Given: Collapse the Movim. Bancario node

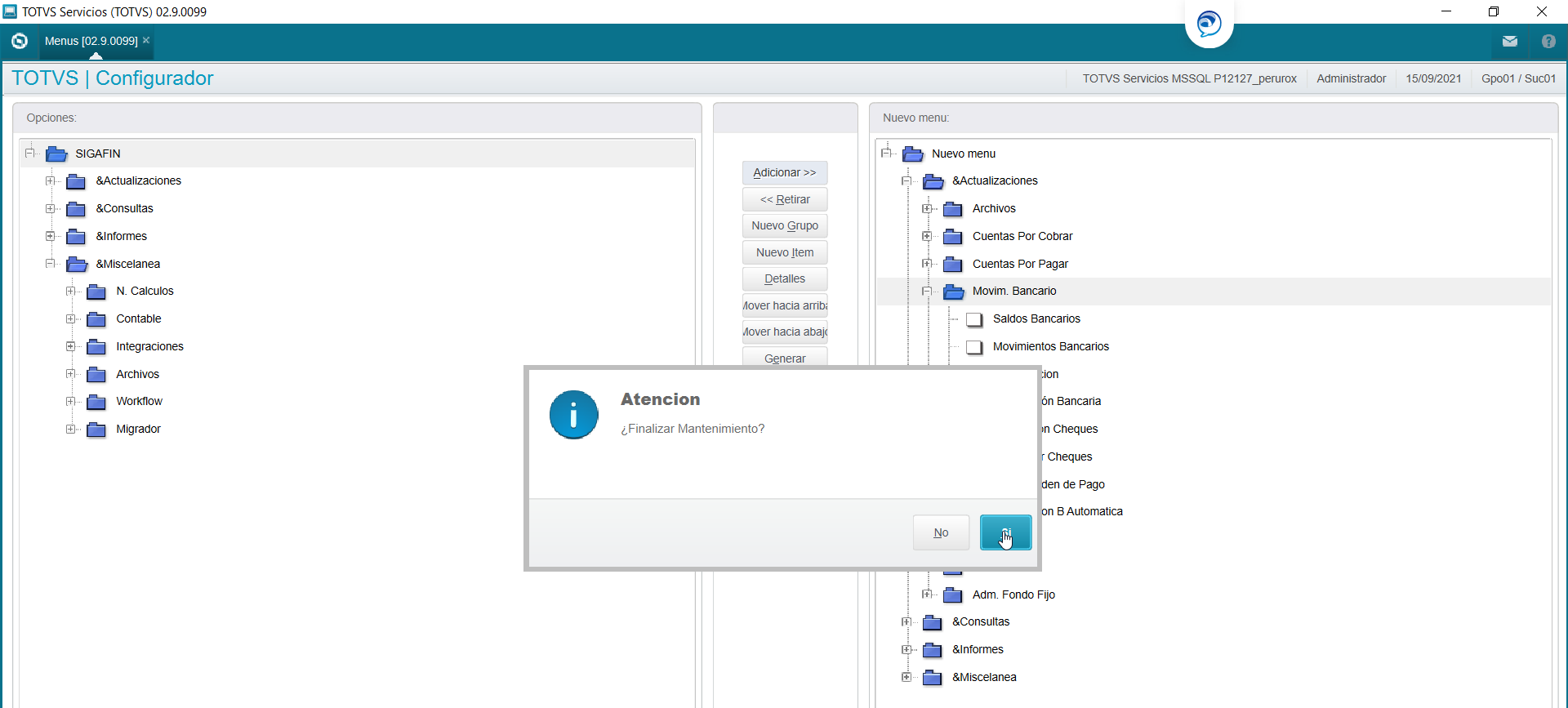Looking at the screenshot, I should tap(927, 291).
